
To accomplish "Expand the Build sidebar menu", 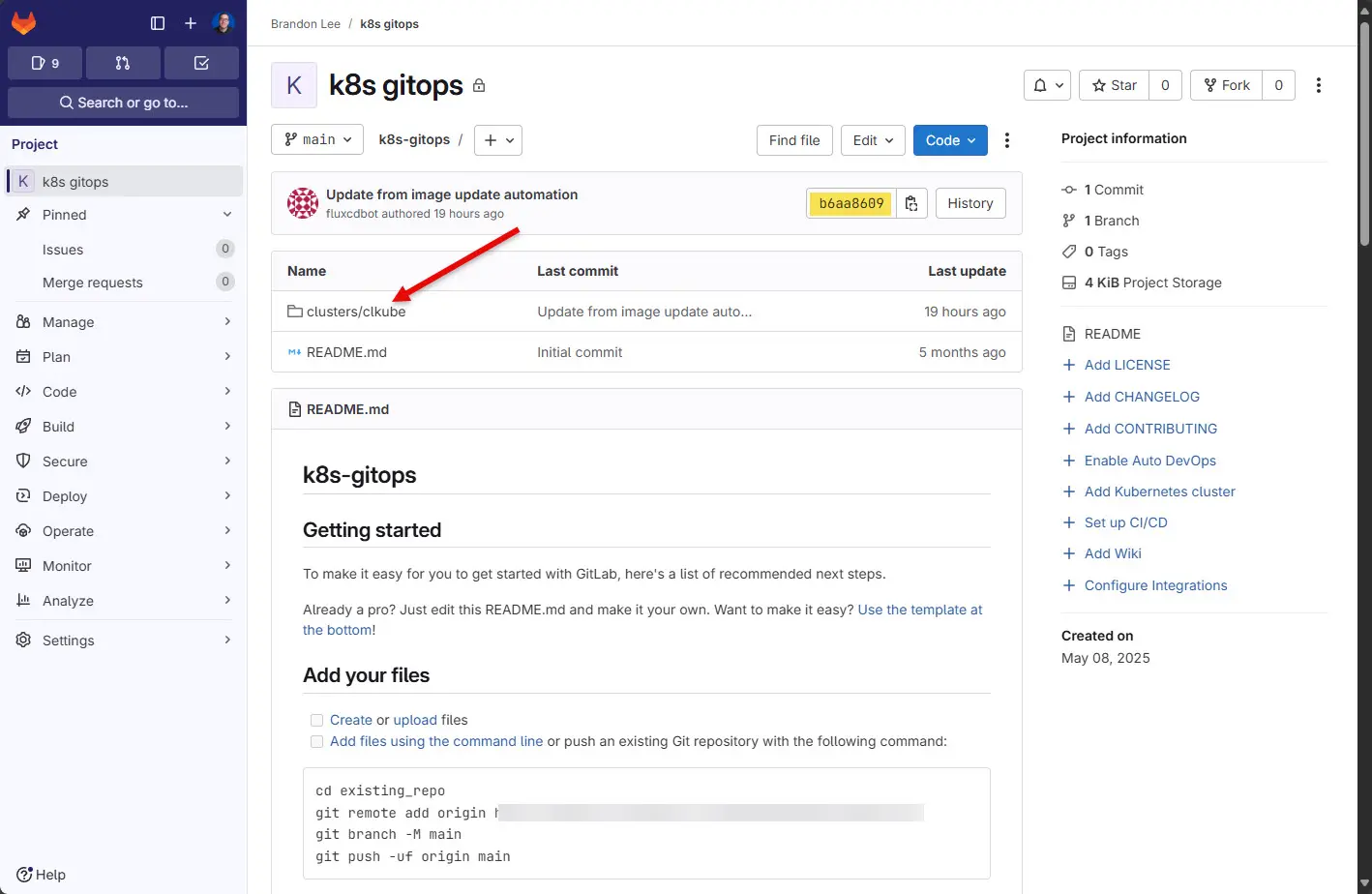I will 123,427.
